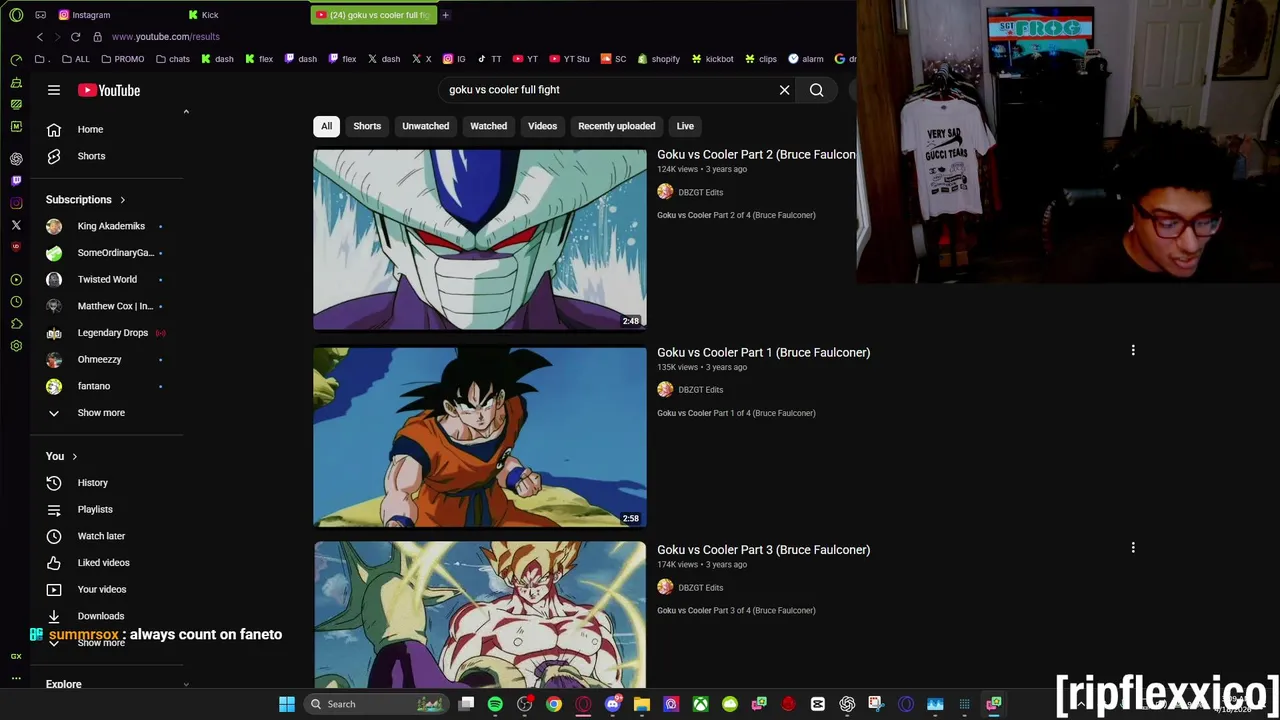Viewport: 1280px width, 720px height.
Task: Select the Unwatched filter chip
Action: (426, 126)
